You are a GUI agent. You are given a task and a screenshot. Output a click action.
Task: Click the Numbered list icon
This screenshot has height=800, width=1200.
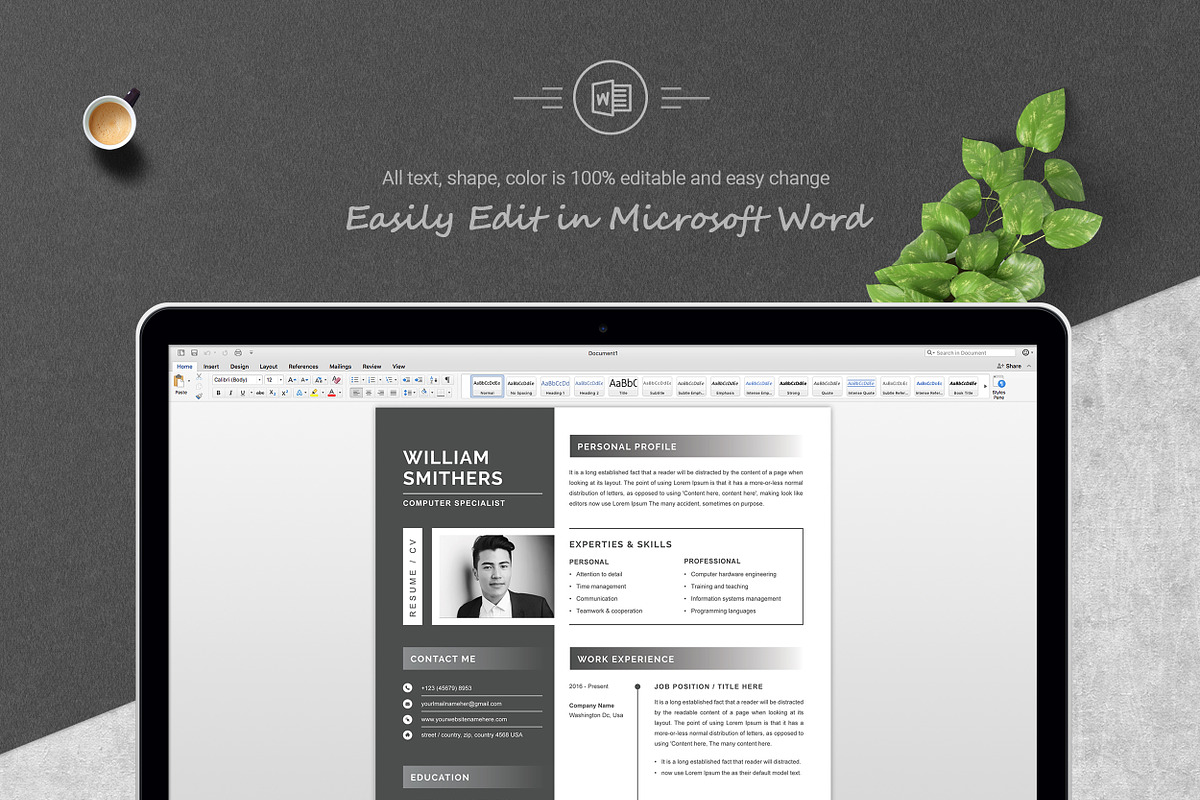372,380
